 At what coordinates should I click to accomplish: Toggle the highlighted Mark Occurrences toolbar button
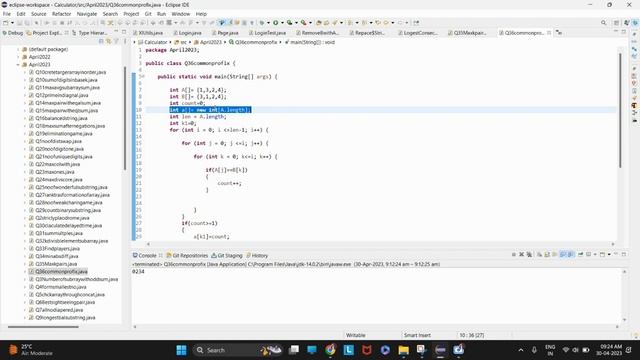point(222,23)
